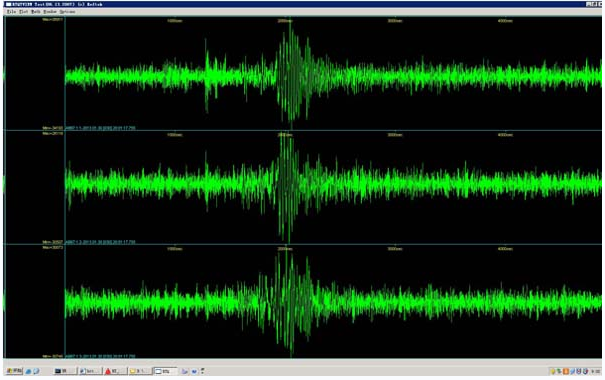Click the second quick launch icon beside Start
The width and height of the screenshot is (605, 380).
[36, 371]
